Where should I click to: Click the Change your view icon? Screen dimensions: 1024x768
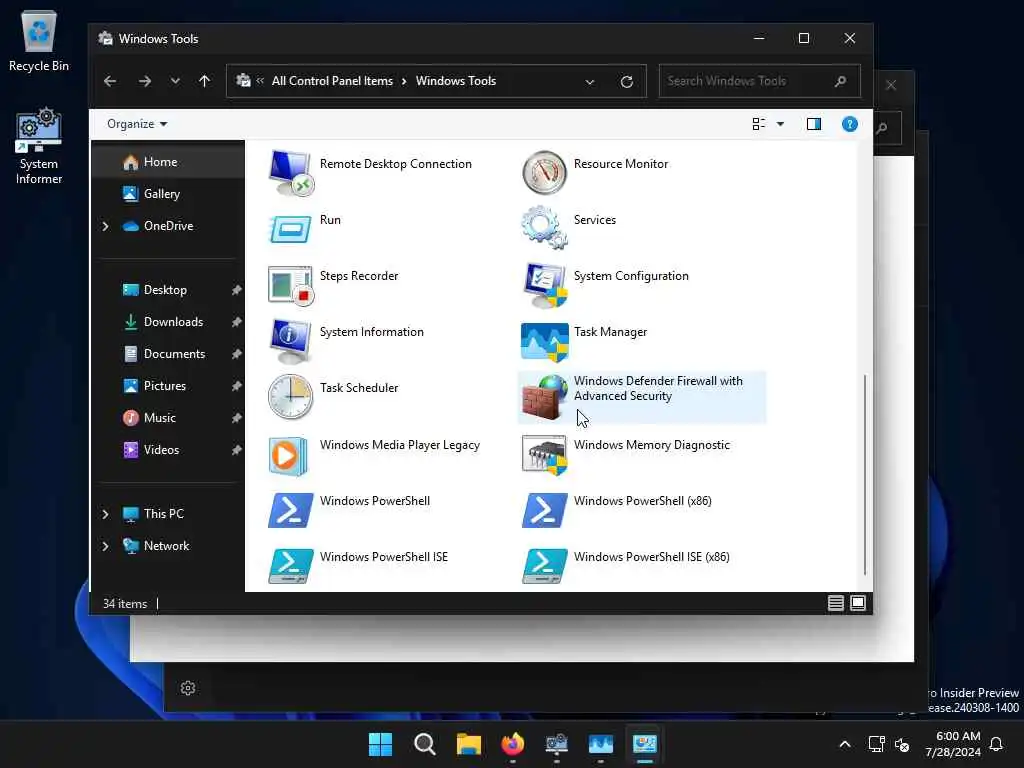tap(759, 124)
